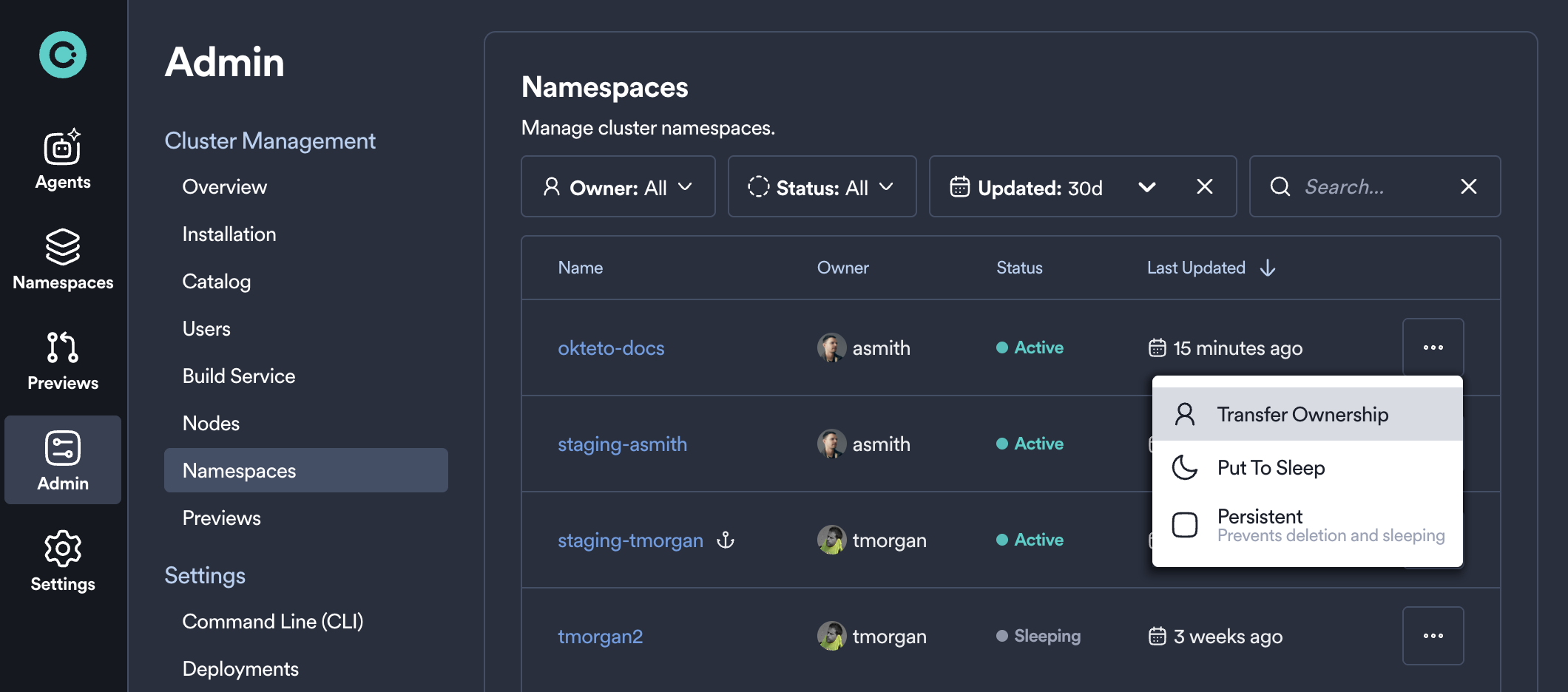Viewport: 1568px width, 692px height.
Task: Clear the Updated: 30d filter
Action: tap(1205, 186)
